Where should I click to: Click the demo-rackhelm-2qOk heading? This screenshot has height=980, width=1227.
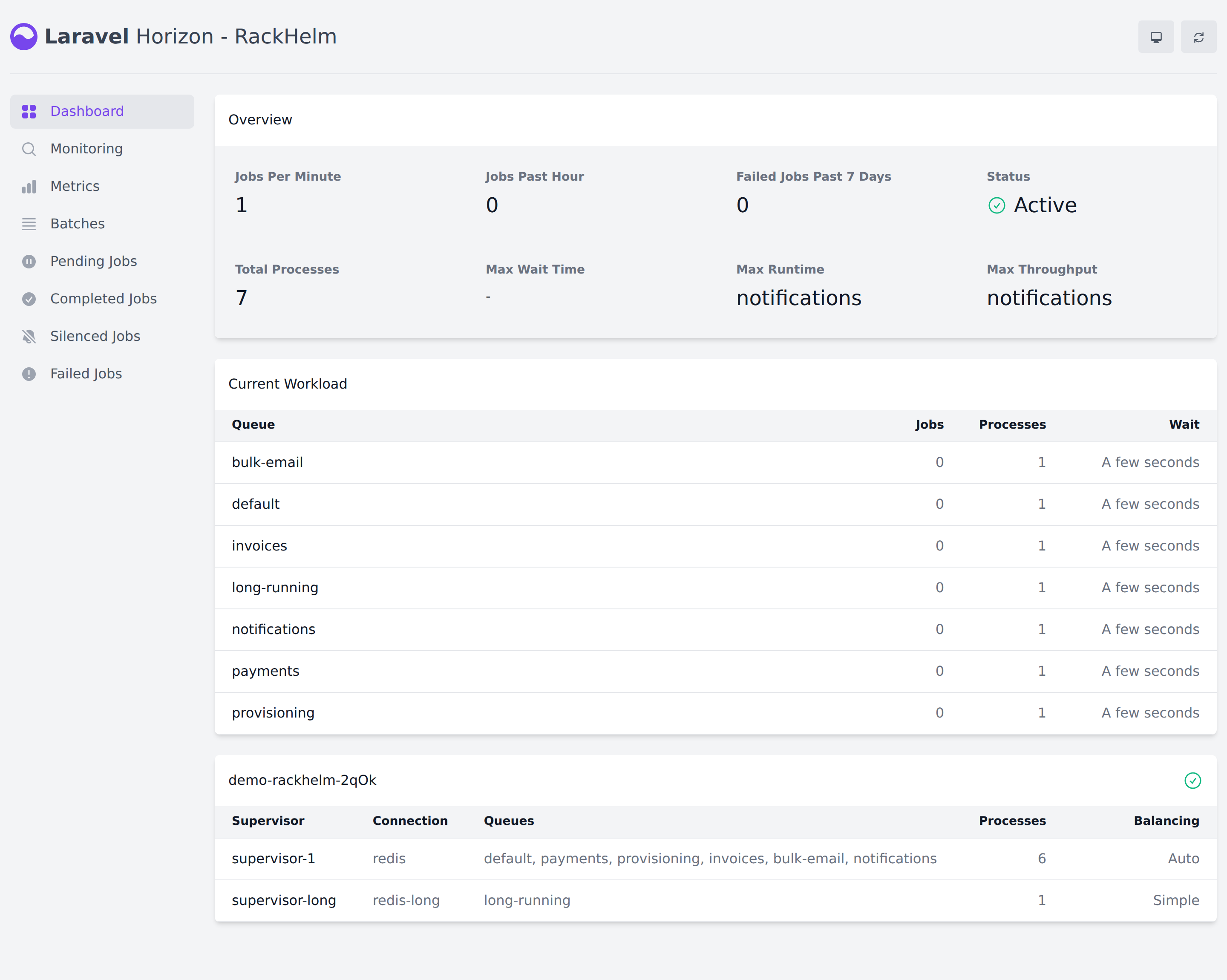(302, 780)
